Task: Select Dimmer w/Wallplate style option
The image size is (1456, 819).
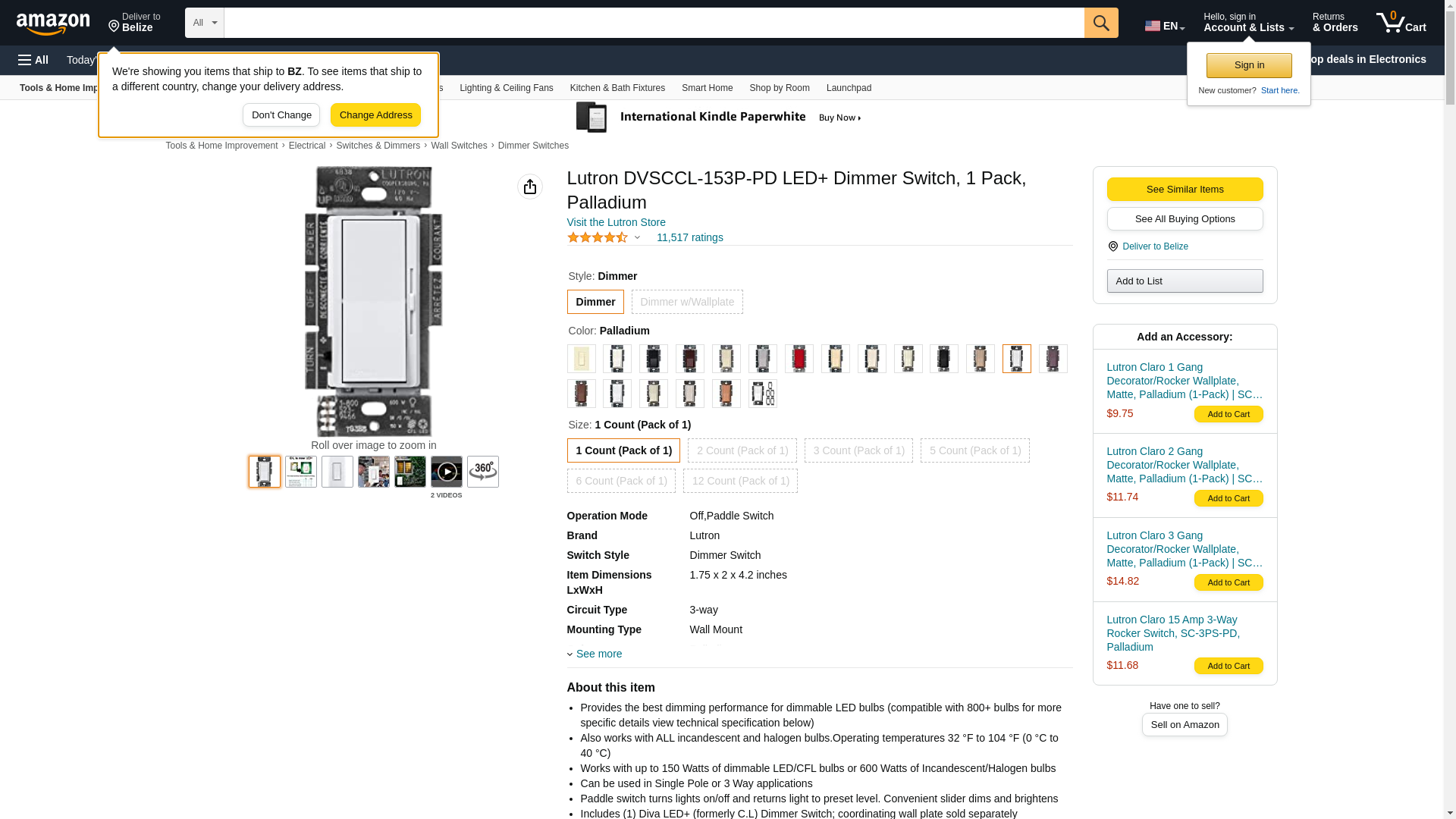Action: [686, 302]
